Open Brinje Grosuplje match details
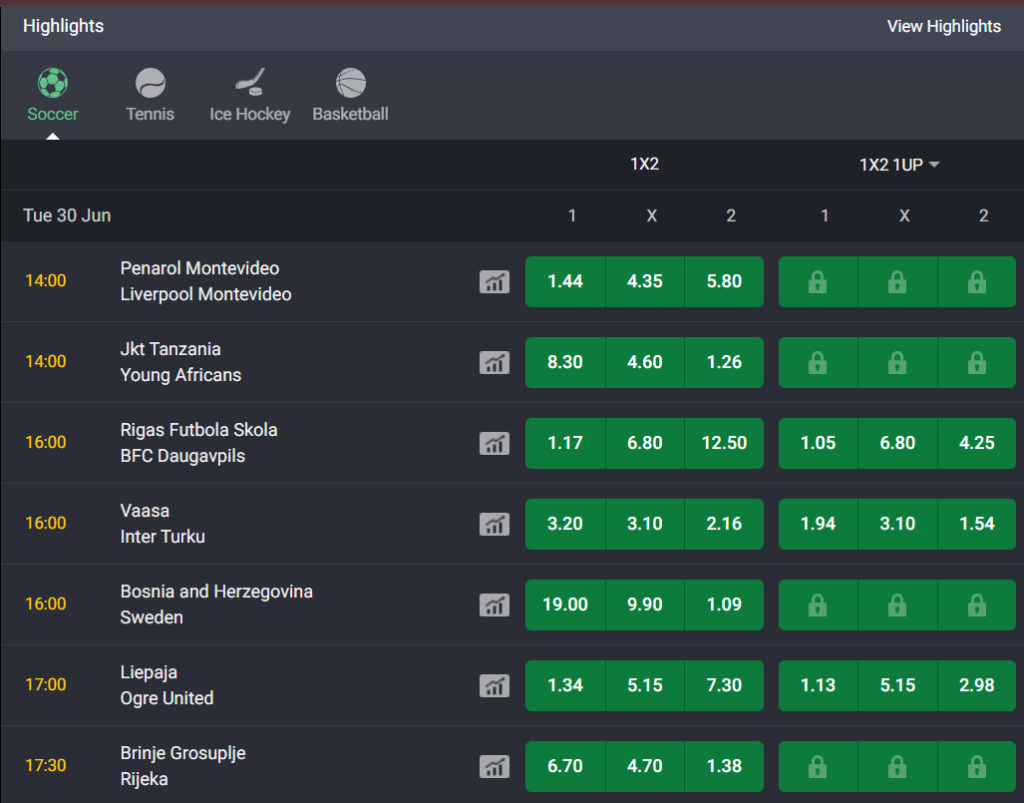The height and width of the screenshot is (803, 1024). click(183, 766)
